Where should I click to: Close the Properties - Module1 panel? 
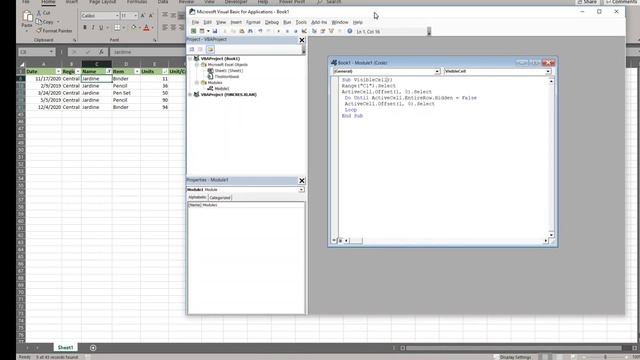tap(302, 180)
